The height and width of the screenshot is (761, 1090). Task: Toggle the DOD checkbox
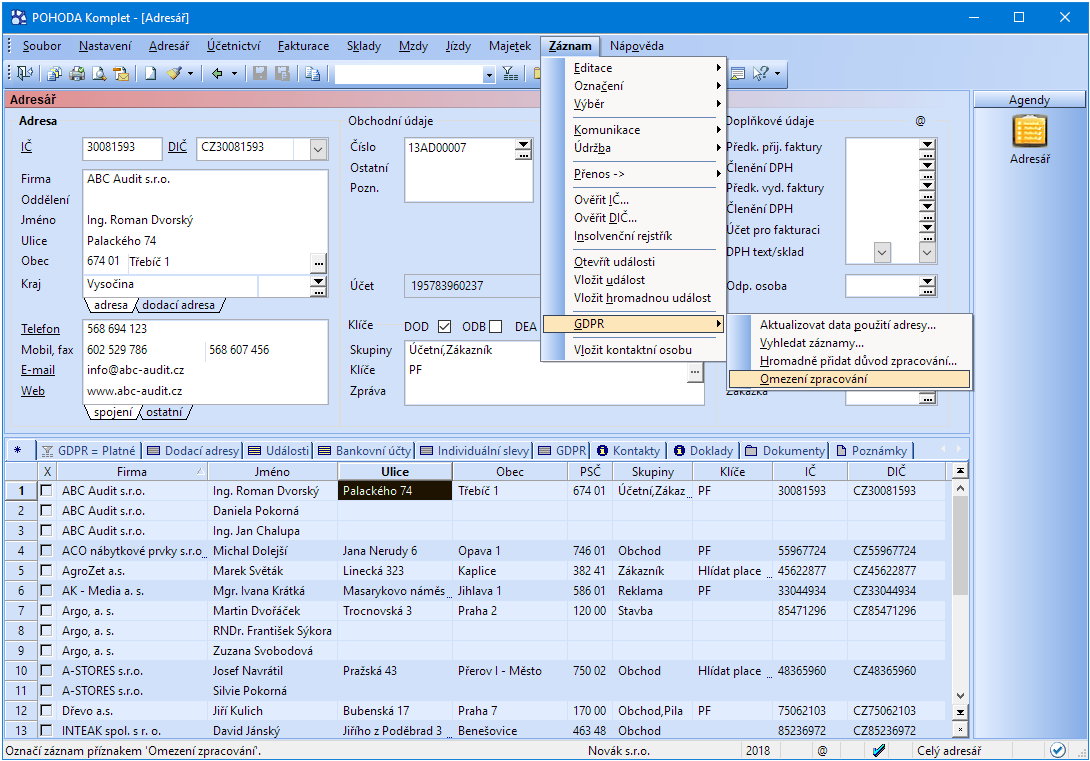pos(445,326)
